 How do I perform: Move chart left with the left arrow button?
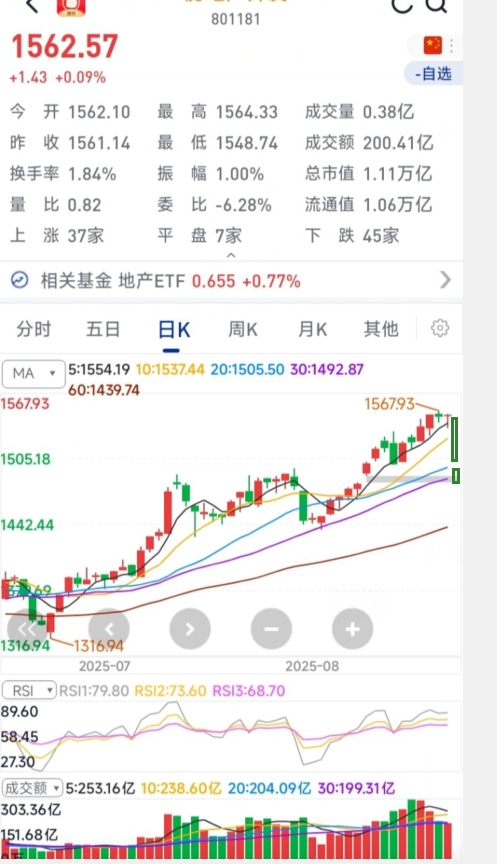(109, 629)
